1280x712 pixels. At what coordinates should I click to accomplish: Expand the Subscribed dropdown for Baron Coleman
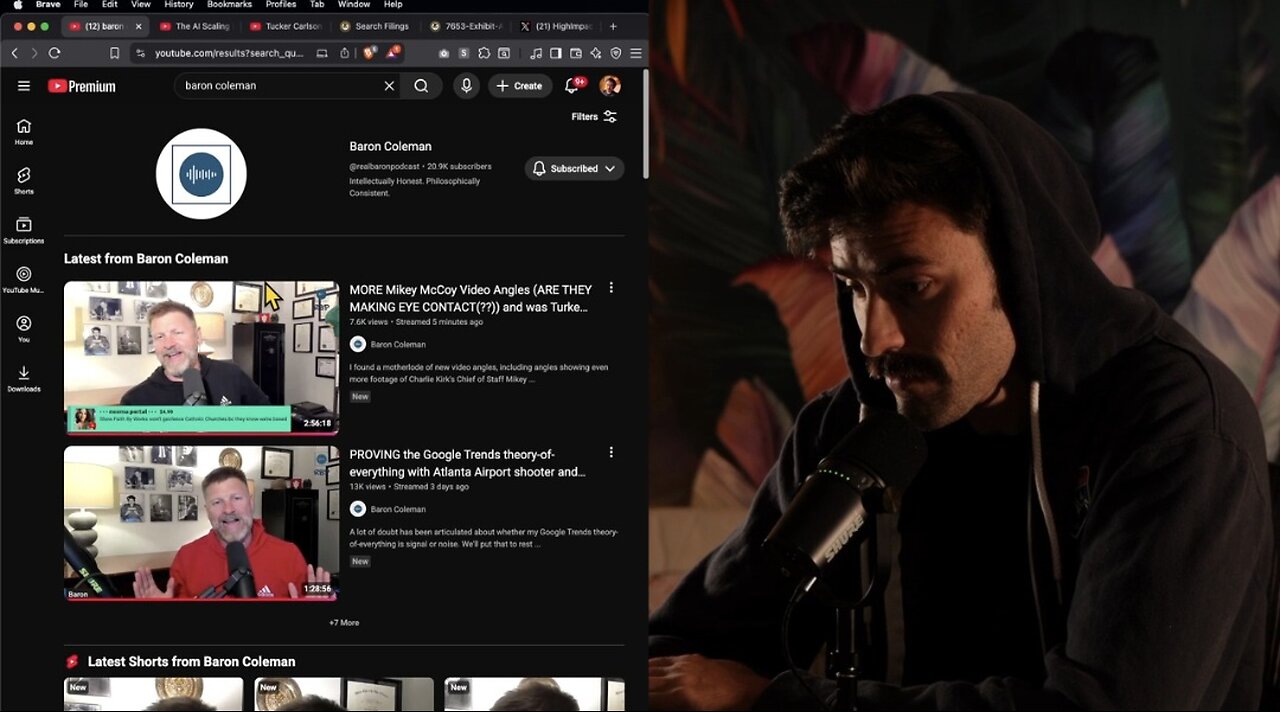coord(575,168)
